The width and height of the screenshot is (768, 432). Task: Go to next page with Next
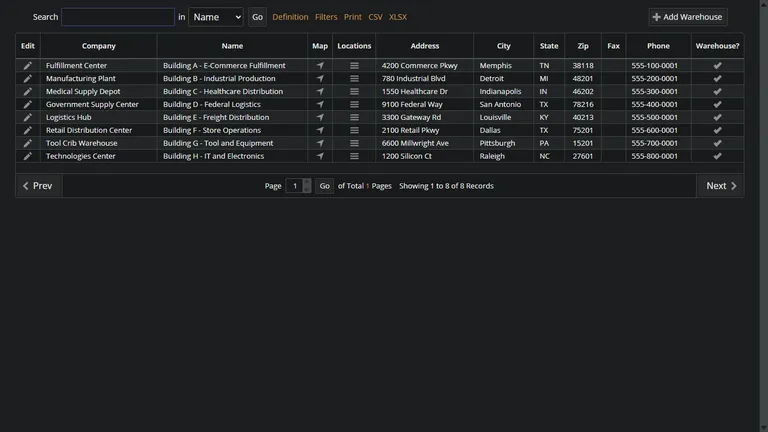point(720,186)
